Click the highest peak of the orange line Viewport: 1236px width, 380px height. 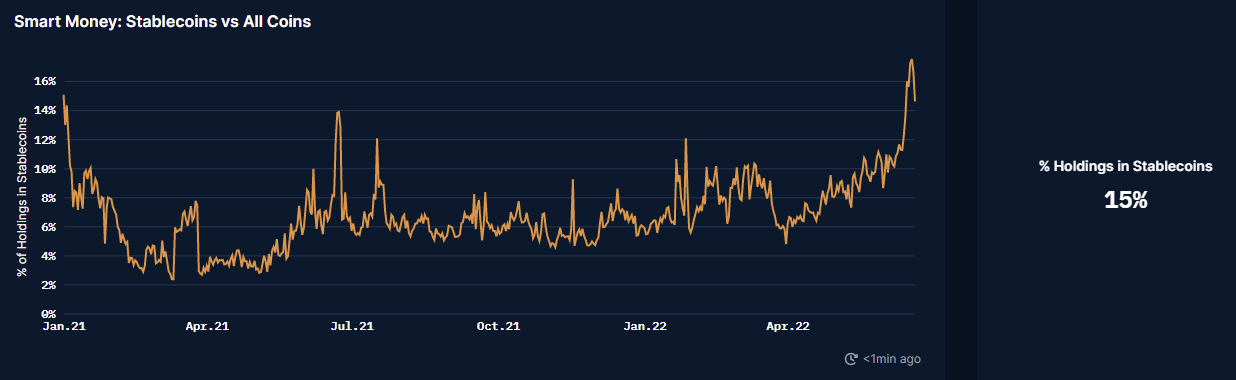coord(911,60)
